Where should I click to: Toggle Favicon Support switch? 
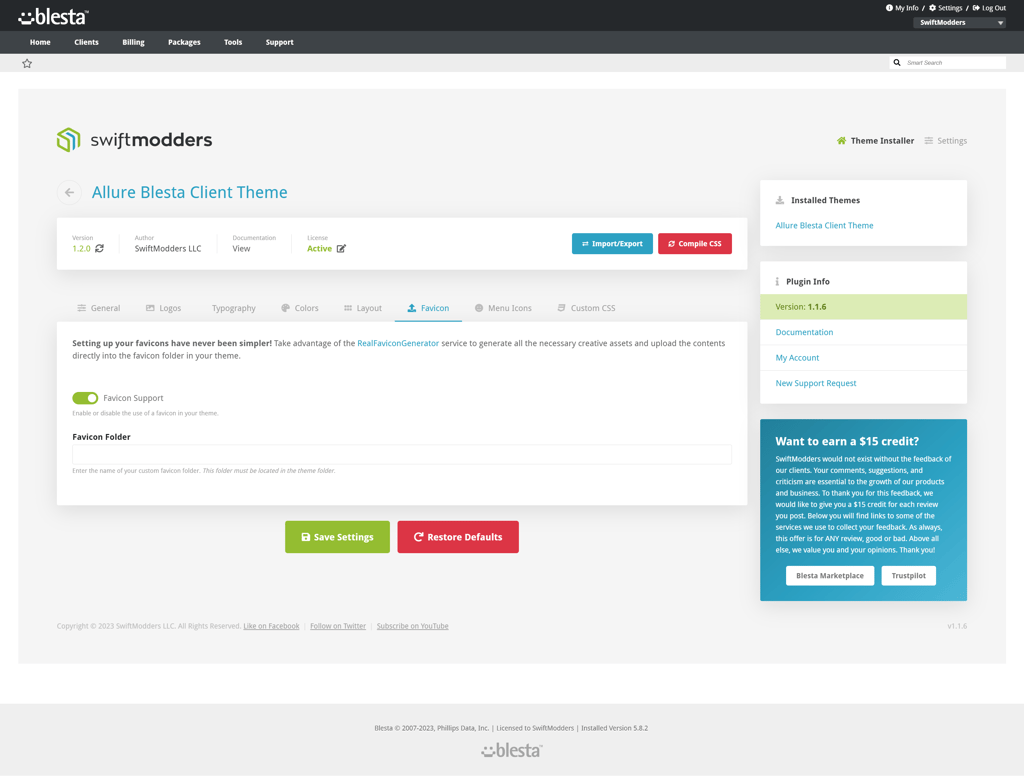click(85, 398)
